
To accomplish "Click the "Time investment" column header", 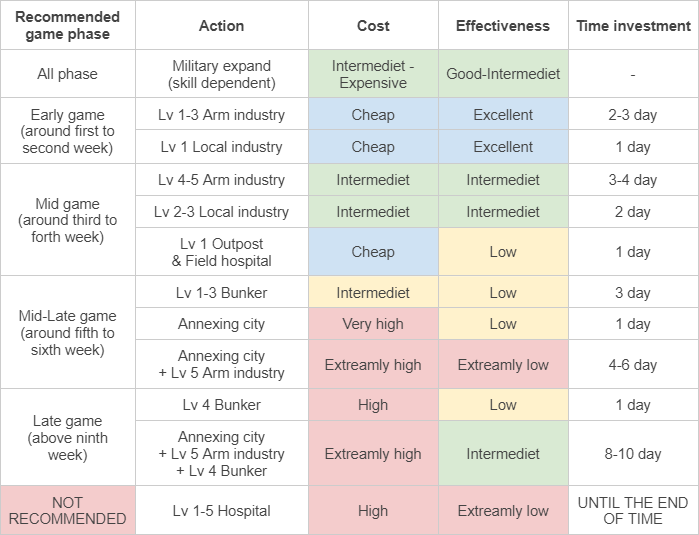I will 633,26.
